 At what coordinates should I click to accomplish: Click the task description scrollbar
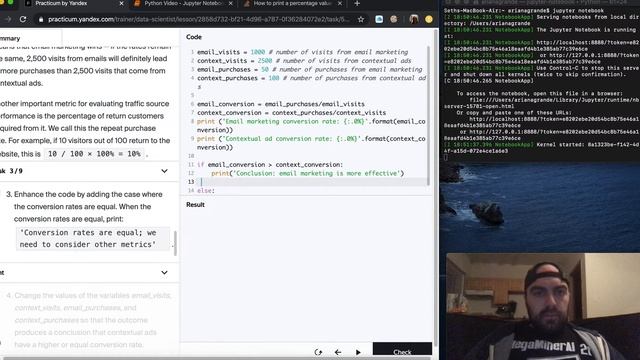pos(175,244)
